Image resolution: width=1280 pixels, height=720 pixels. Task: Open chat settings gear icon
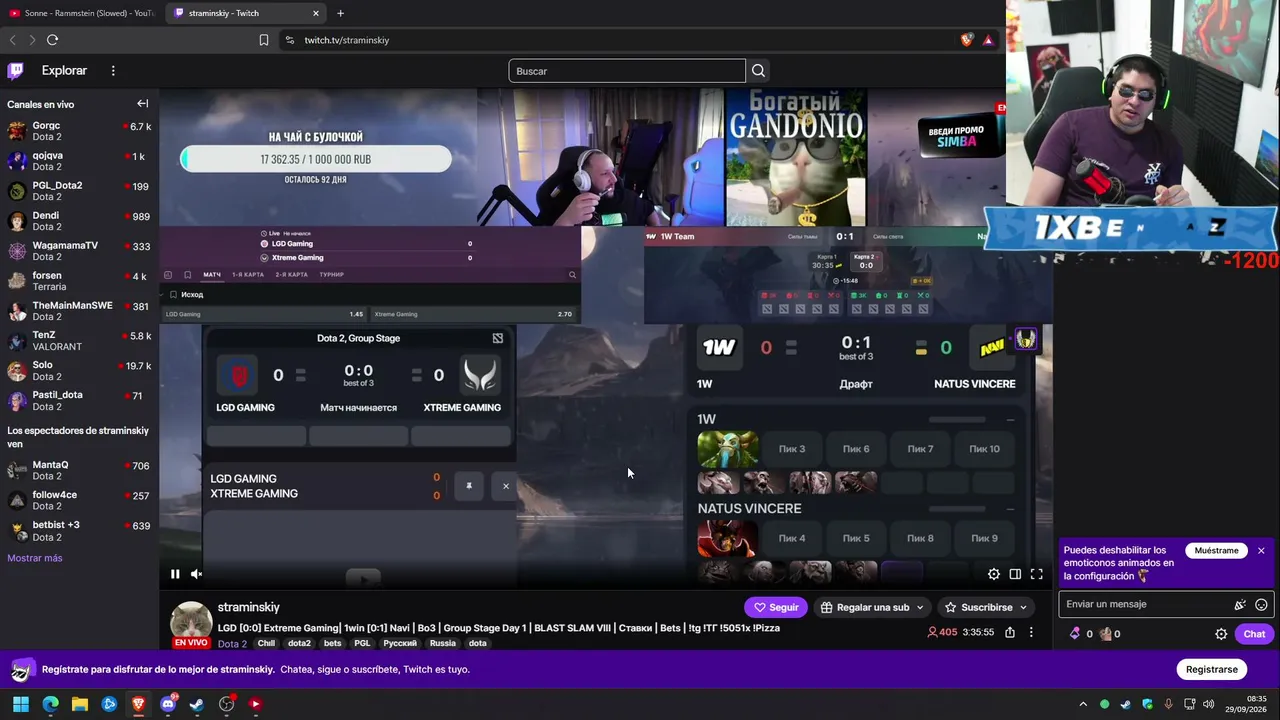click(x=1221, y=634)
